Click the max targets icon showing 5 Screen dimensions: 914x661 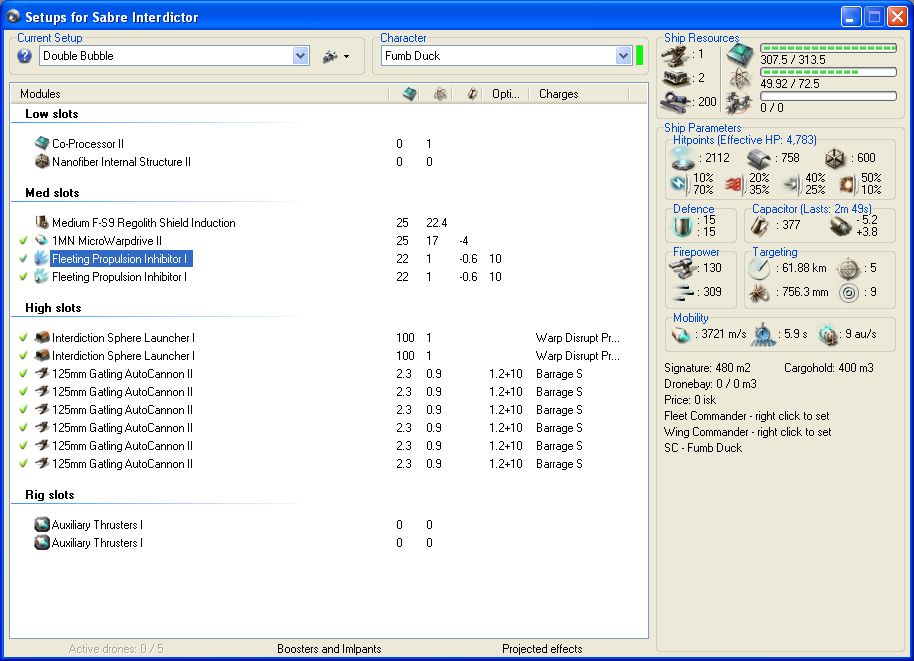(848, 269)
